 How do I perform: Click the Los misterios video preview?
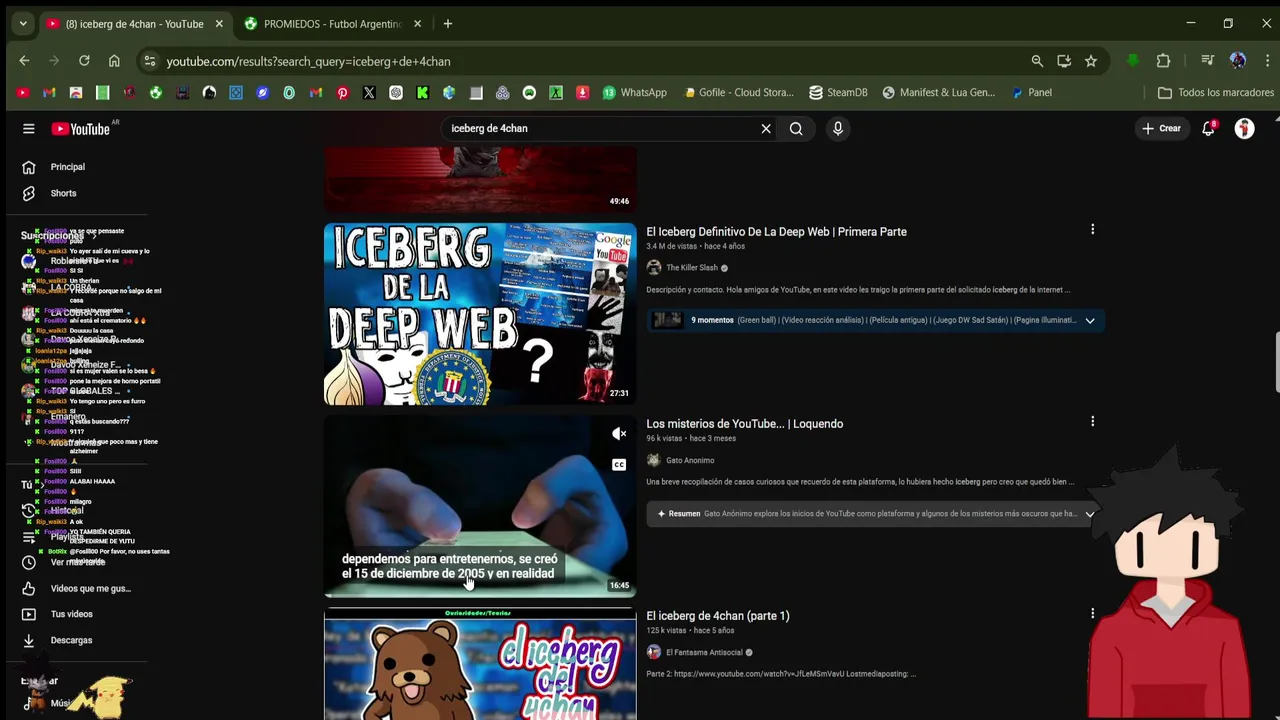480,506
